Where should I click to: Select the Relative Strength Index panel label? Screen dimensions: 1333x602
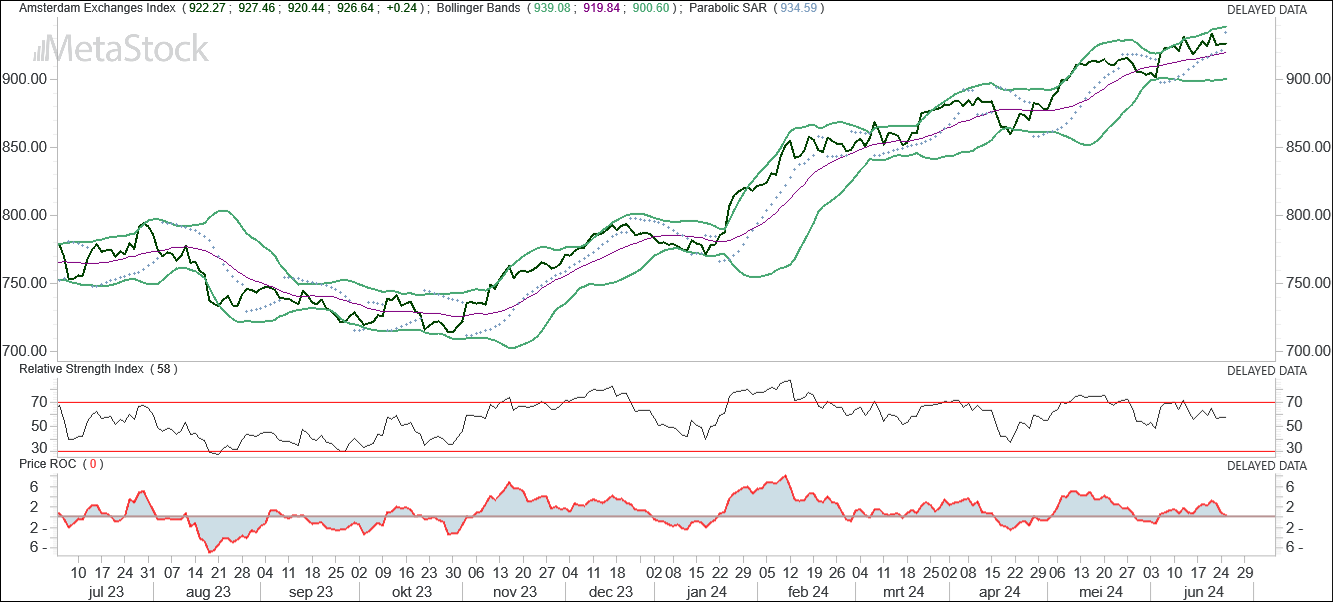tap(82, 369)
